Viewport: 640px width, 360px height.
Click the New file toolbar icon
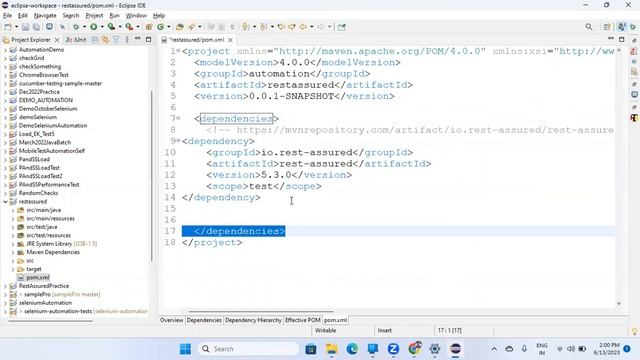click(x=8, y=27)
